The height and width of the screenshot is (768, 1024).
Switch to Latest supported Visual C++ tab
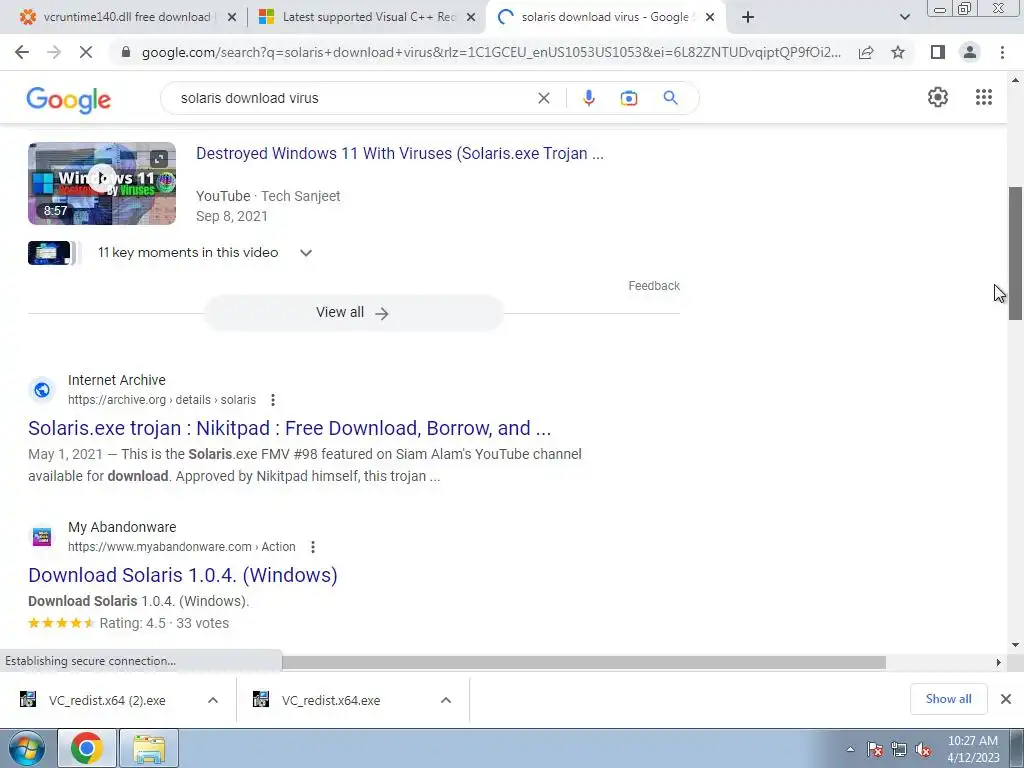pos(366,17)
